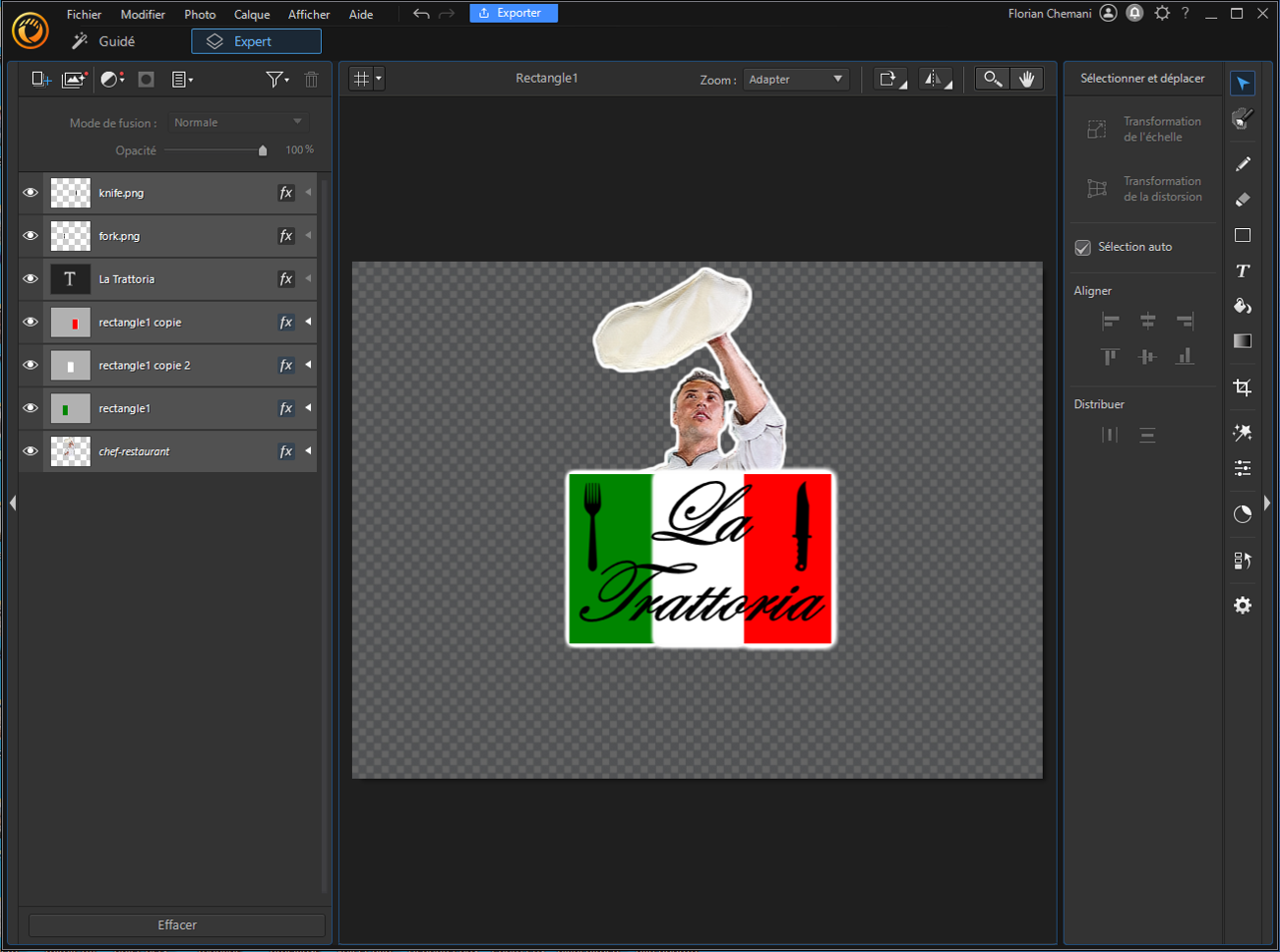Viewport: 1280px width, 952px height.
Task: Click the Exporter button
Action: (x=513, y=13)
